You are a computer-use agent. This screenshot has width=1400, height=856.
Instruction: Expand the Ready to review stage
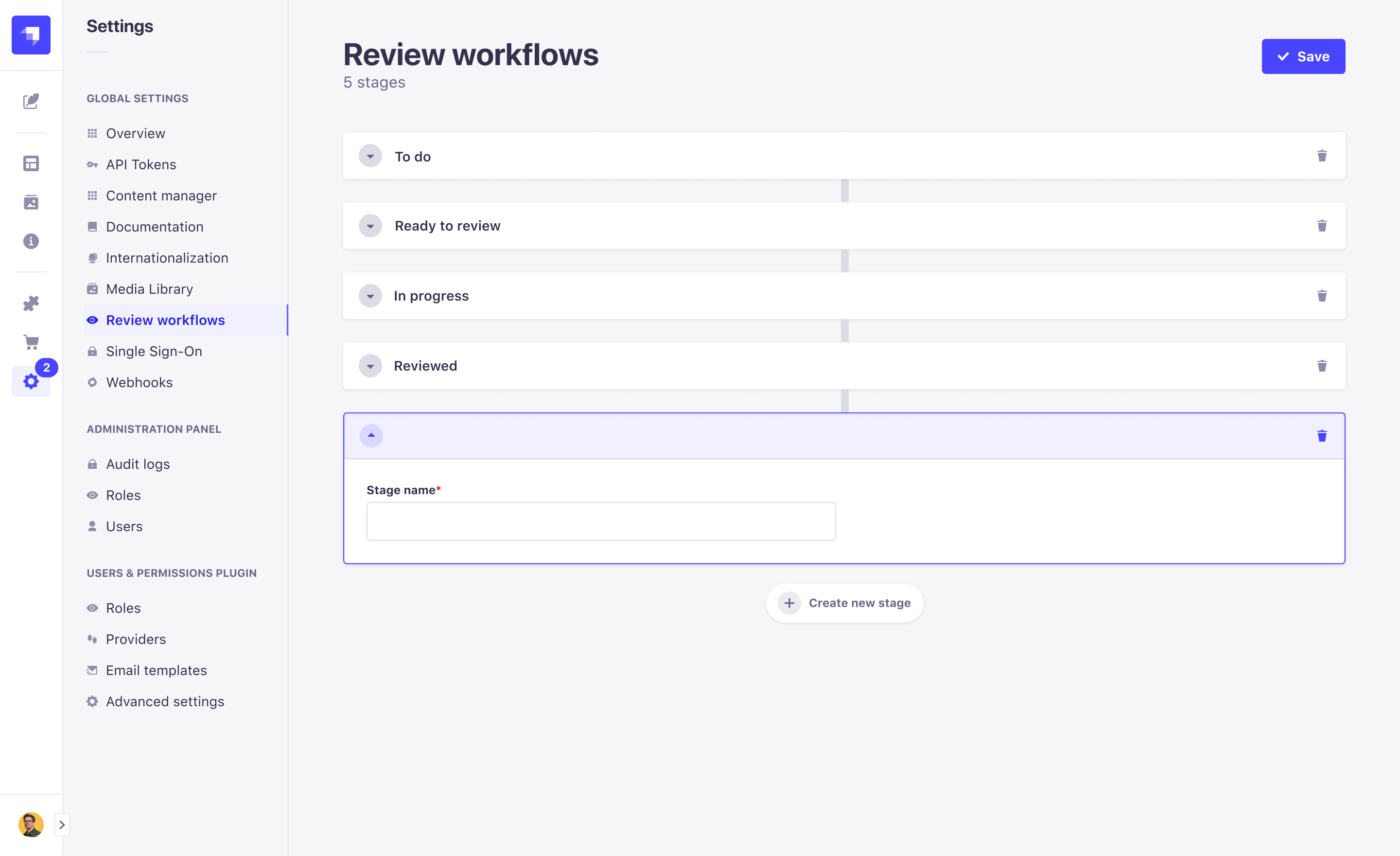pos(370,226)
